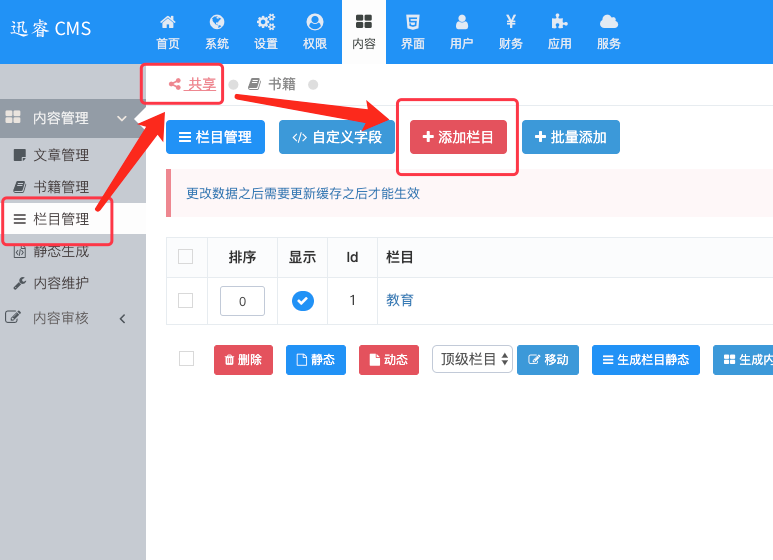
Task: Click the 更改数据之后需要更新缓存 notice text
Action: click(303, 193)
